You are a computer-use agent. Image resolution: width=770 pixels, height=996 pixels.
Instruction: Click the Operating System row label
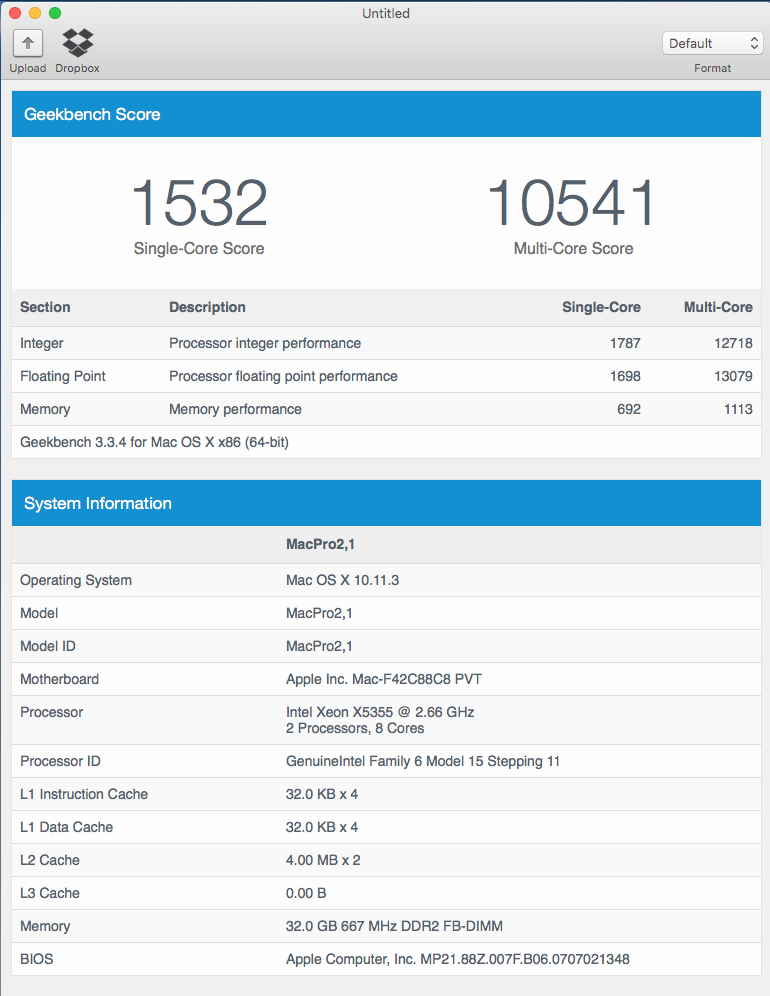point(76,581)
